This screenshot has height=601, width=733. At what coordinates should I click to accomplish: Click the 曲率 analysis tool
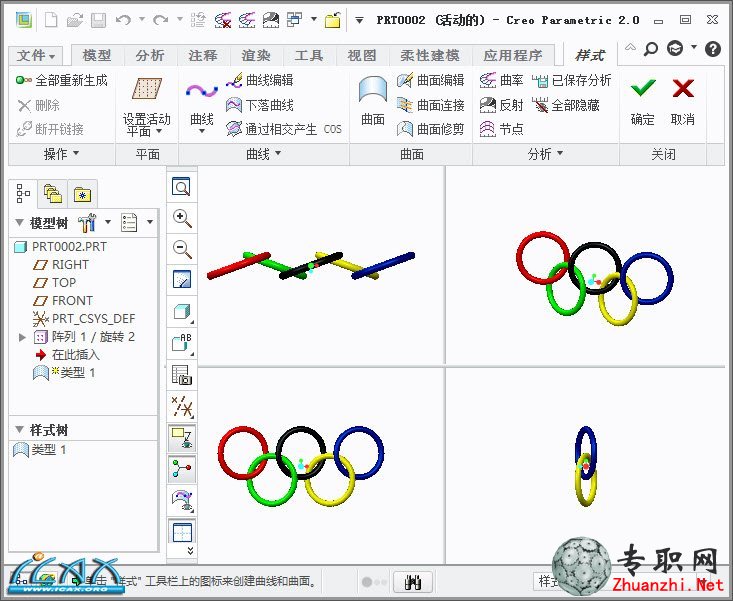(502, 80)
